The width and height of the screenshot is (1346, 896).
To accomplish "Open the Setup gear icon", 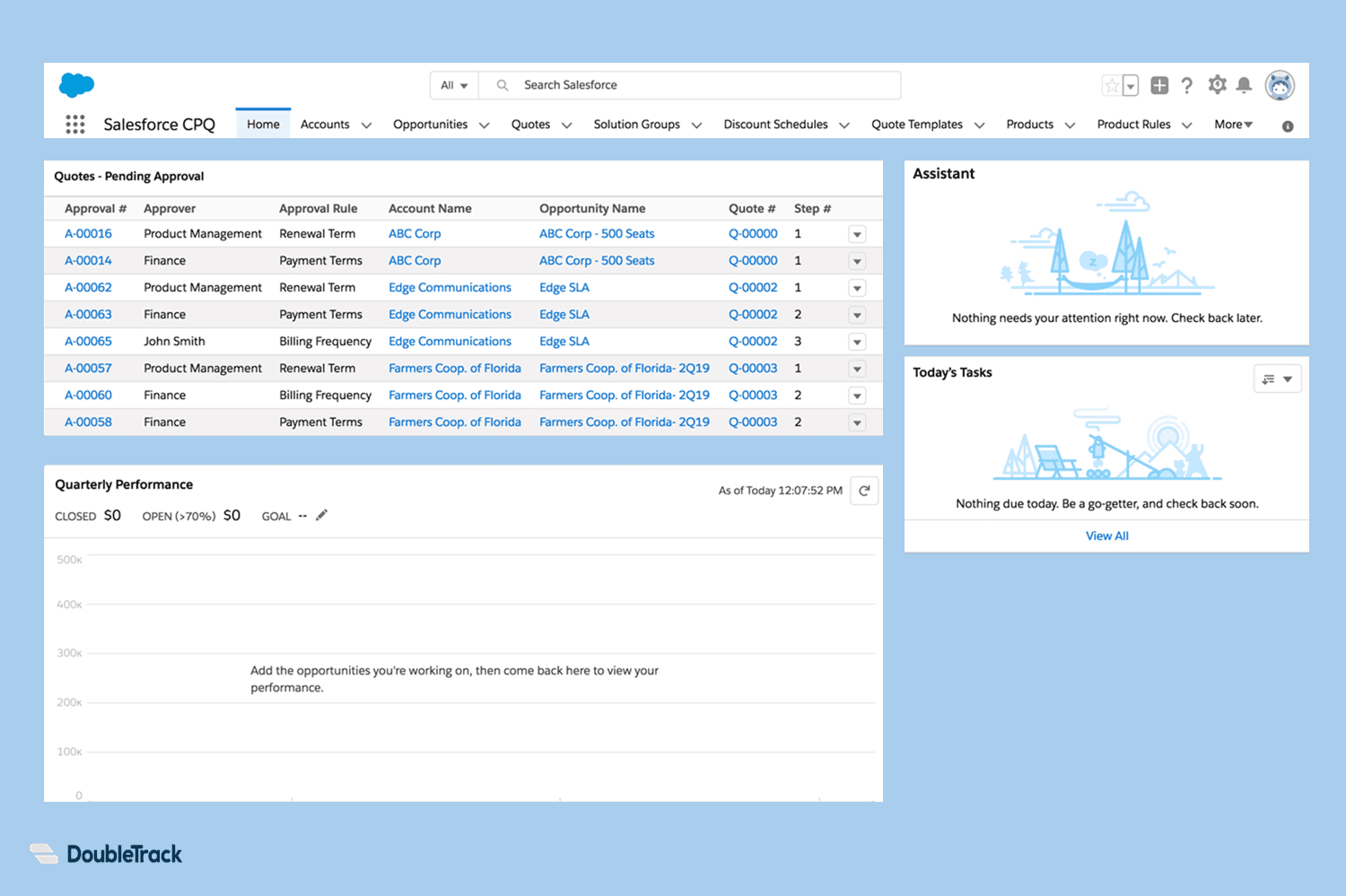I will tap(1217, 85).
